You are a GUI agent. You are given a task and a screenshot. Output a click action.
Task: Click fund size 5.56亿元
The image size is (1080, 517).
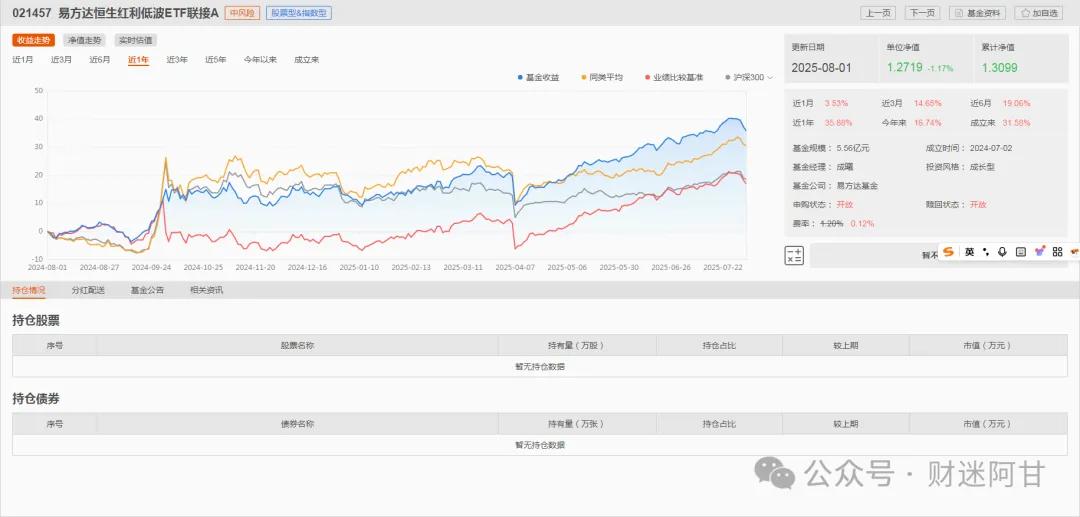853,148
